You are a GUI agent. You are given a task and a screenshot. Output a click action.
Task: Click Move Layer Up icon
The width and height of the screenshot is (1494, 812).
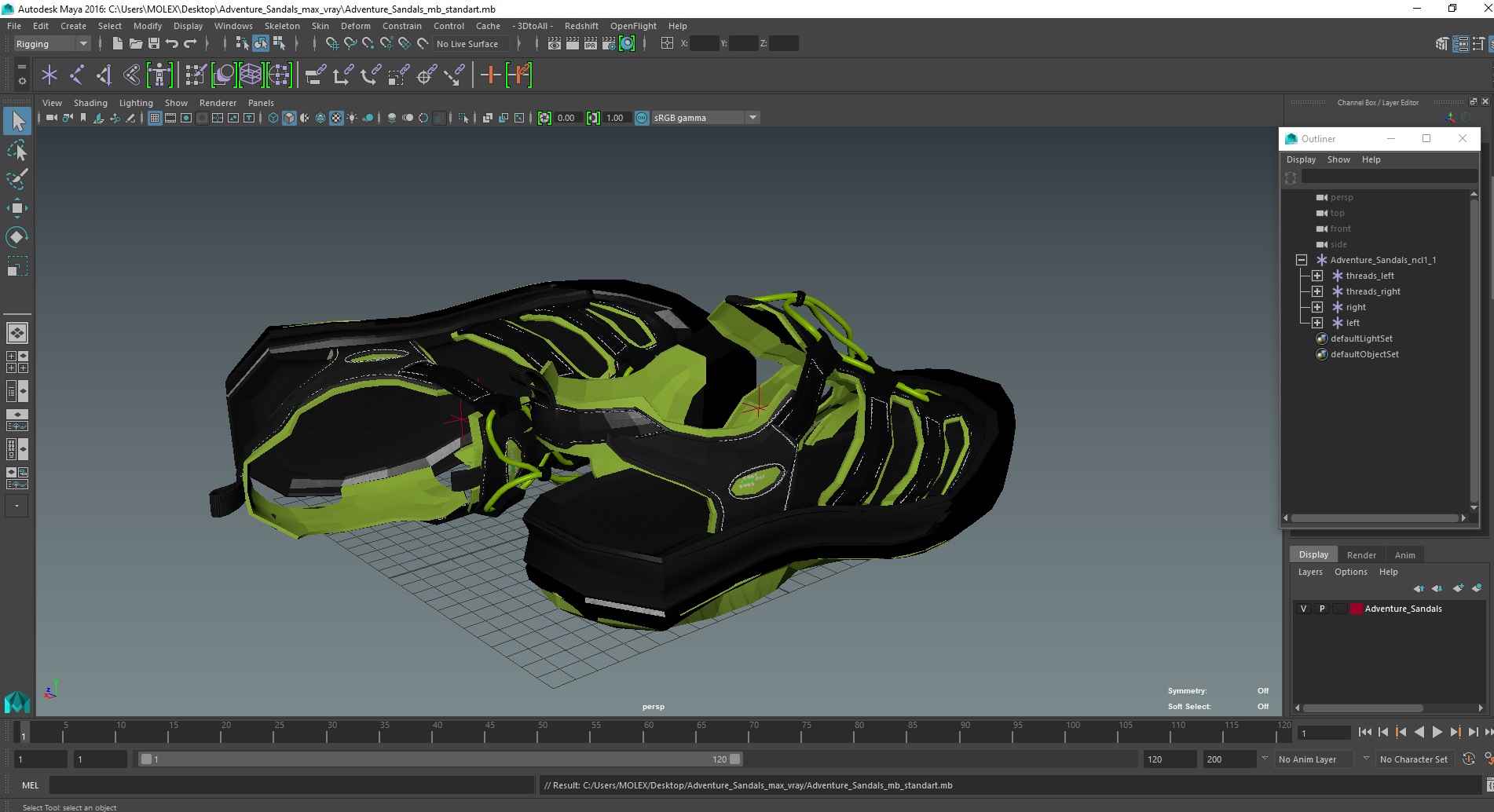1419,588
